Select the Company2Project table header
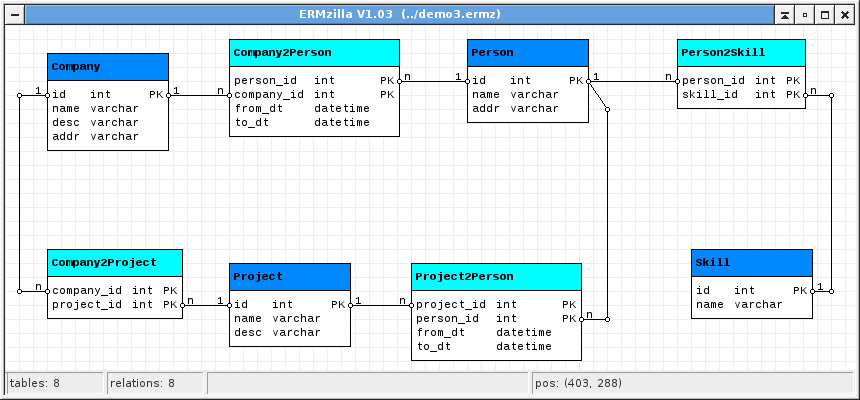Viewport: 860px width, 400px height. pos(115,263)
